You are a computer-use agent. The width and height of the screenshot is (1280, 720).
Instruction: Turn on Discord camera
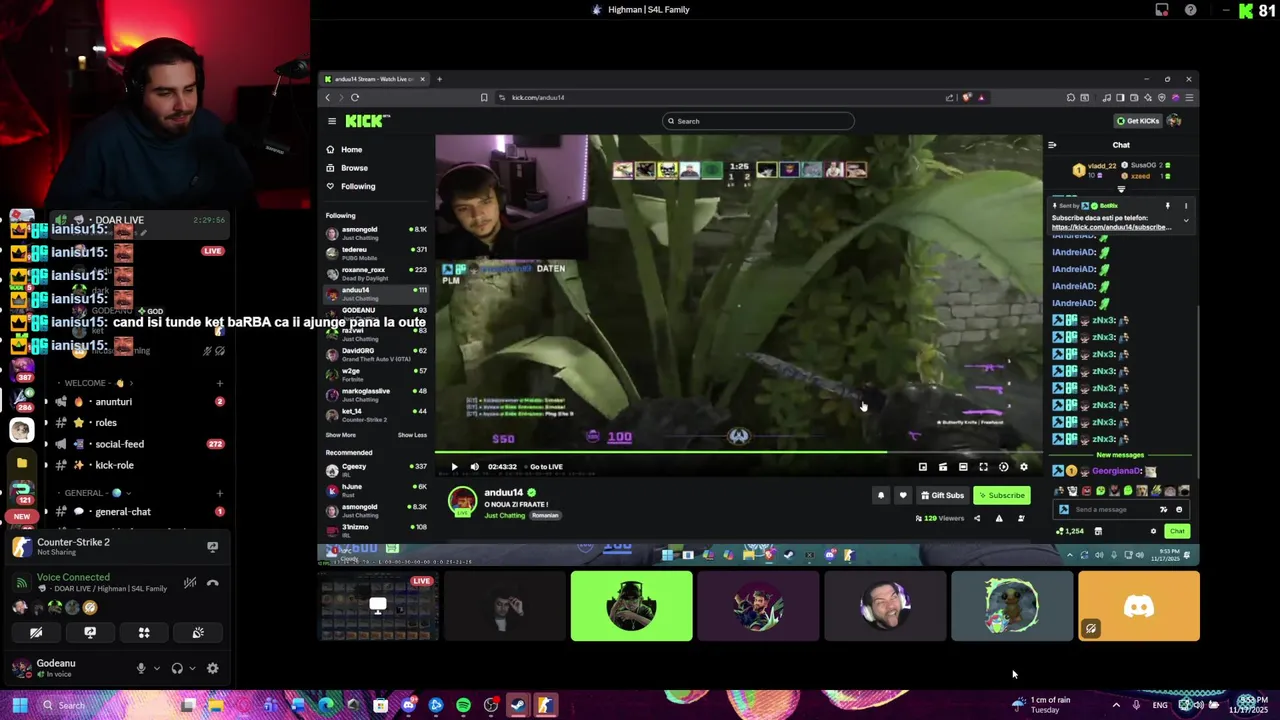pyautogui.click(x=36, y=632)
